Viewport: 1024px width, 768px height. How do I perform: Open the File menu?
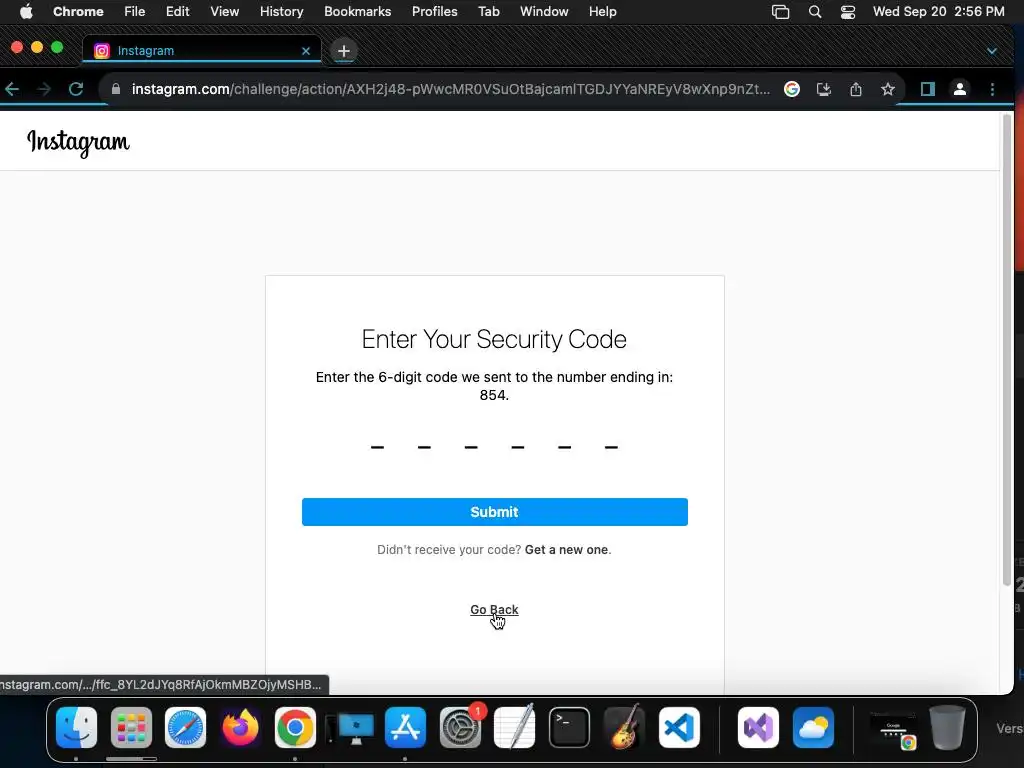135,11
